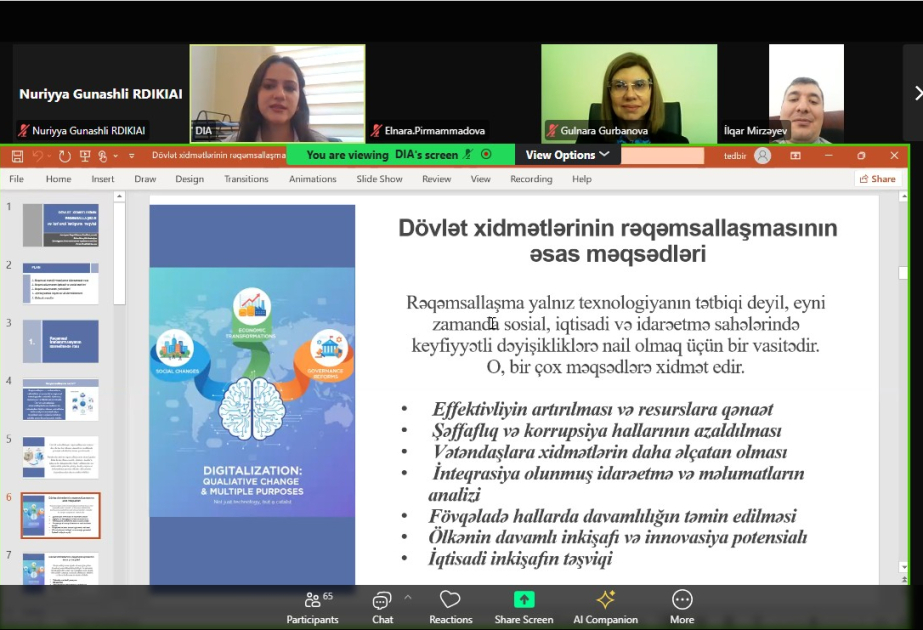Show next participants with the right arrow
923x630 pixels.
click(x=917, y=93)
